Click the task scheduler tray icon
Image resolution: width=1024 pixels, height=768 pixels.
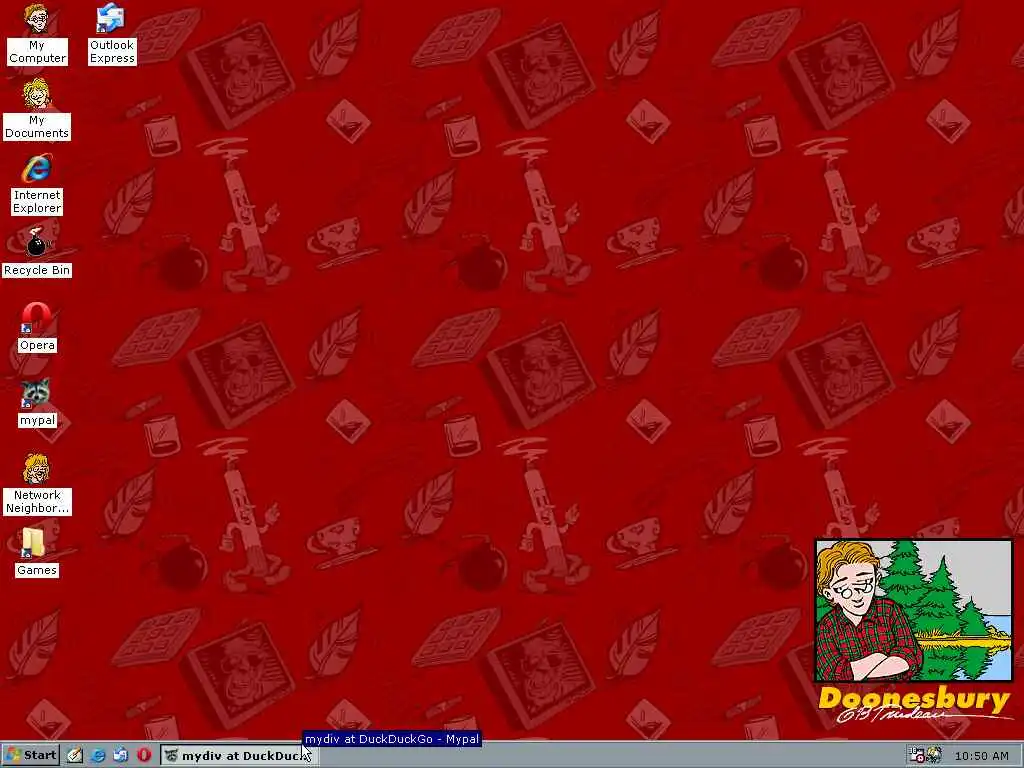tap(916, 756)
